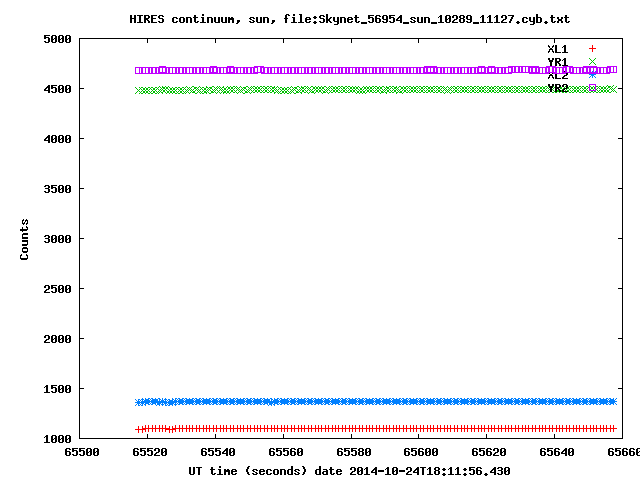The image size is (640, 480).
Task: Click x-axis tick value 65600
Action: pos(421,452)
